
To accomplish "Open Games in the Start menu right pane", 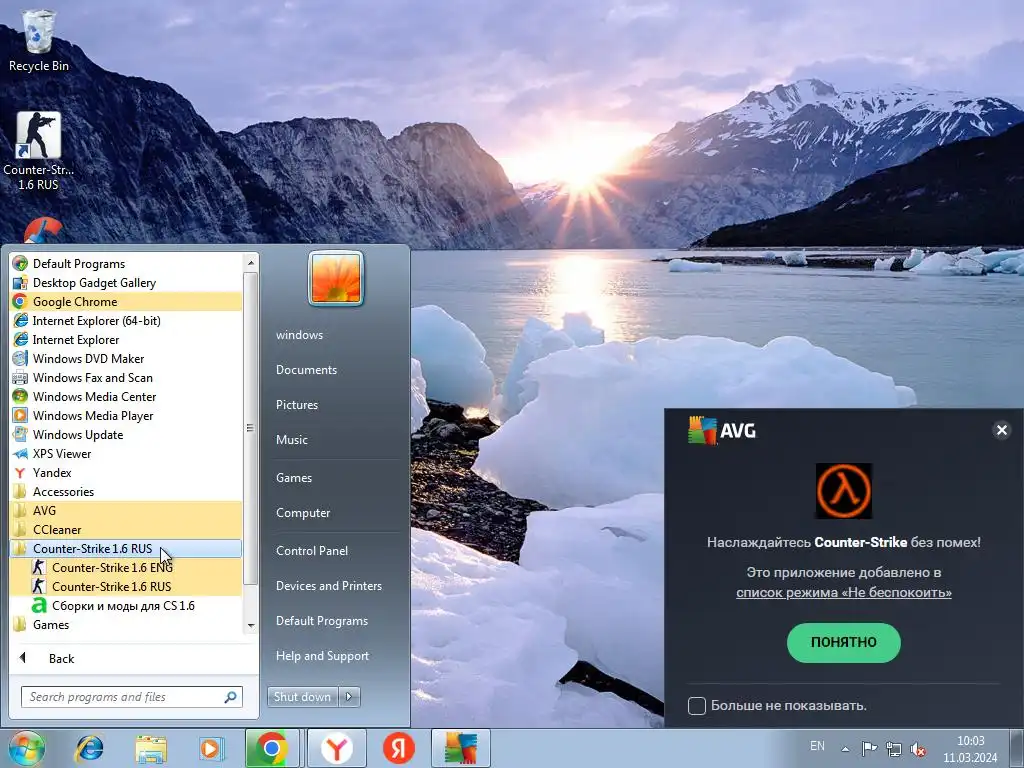I will click(293, 477).
